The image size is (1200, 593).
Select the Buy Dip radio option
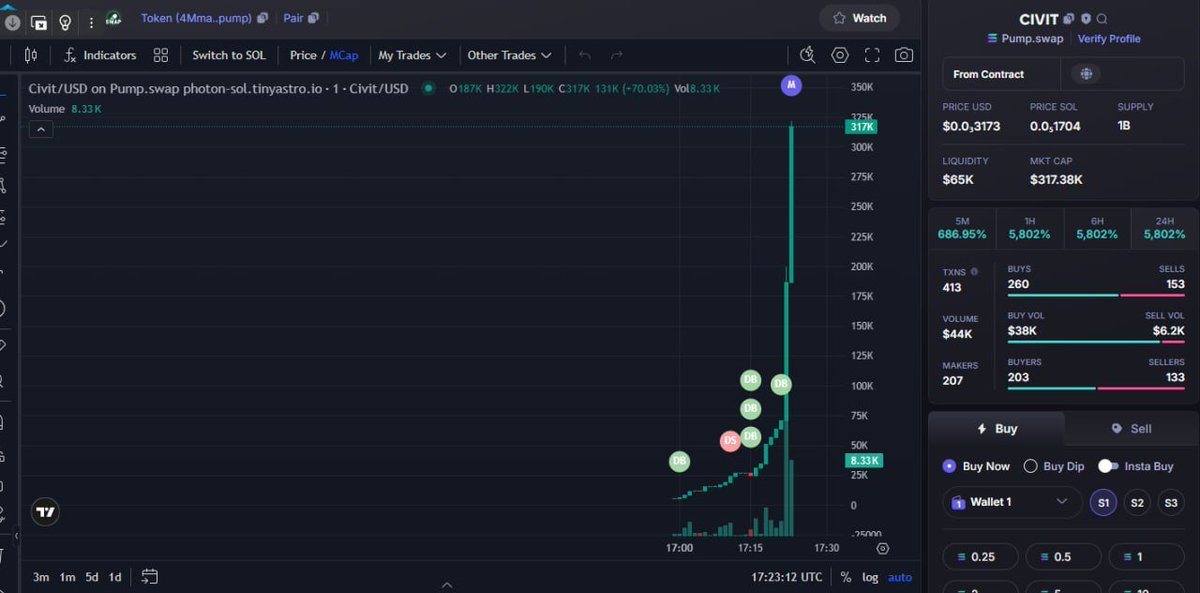pos(1031,466)
